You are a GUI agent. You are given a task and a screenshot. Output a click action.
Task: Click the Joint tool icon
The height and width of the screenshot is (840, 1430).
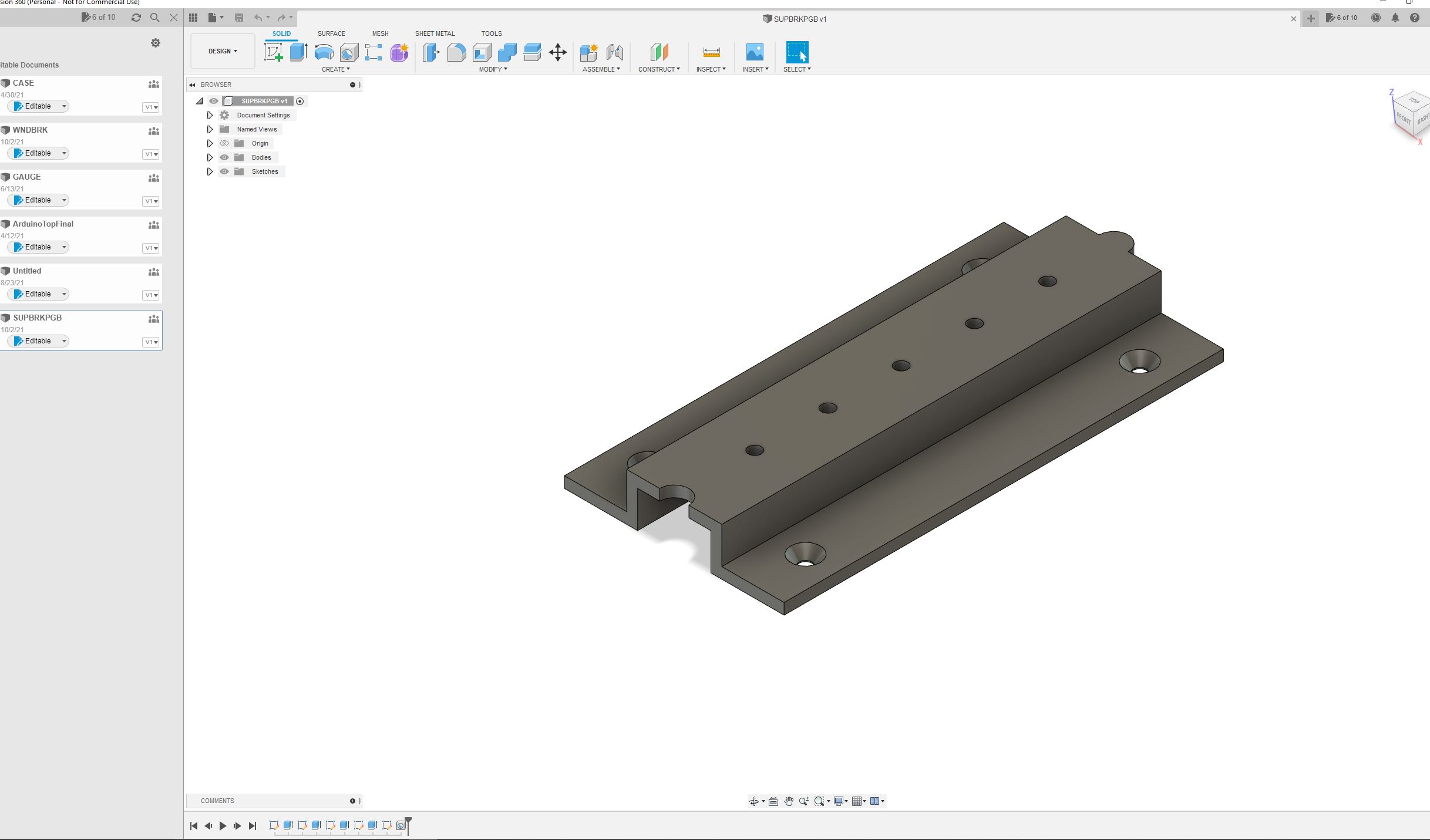pyautogui.click(x=614, y=52)
